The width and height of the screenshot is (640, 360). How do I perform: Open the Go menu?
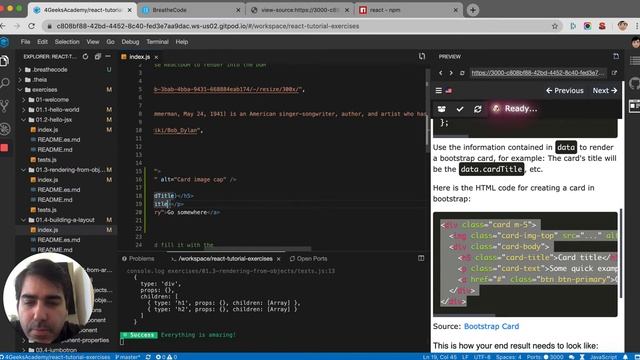(x=110, y=42)
